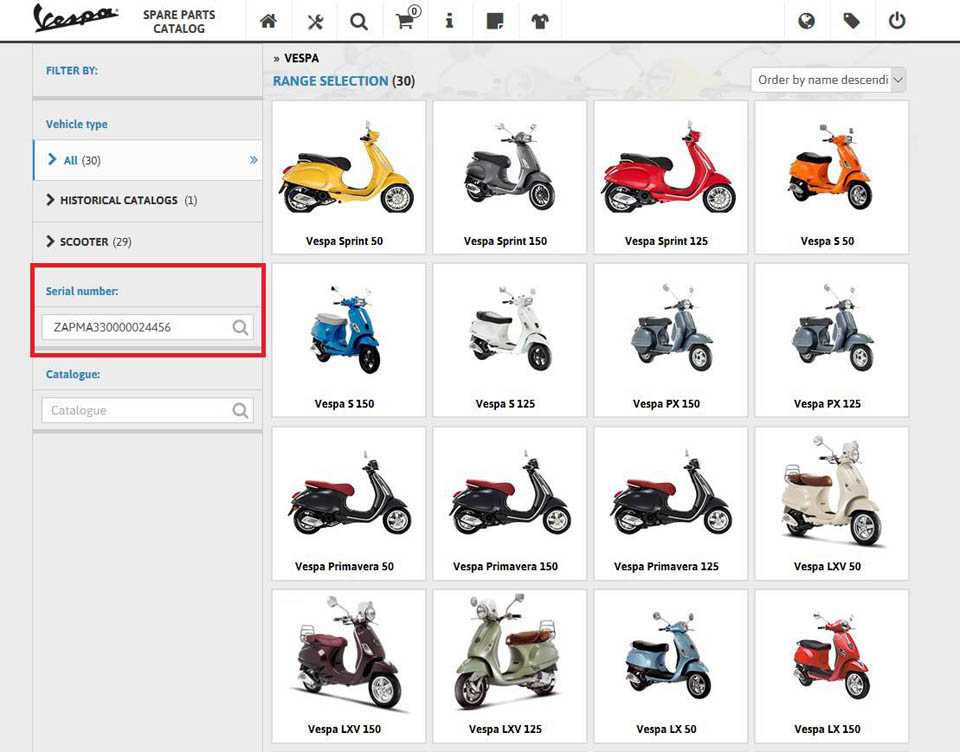This screenshot has width=960, height=752.
Task: Open Vespa Primavera 50 model
Action: 348,503
